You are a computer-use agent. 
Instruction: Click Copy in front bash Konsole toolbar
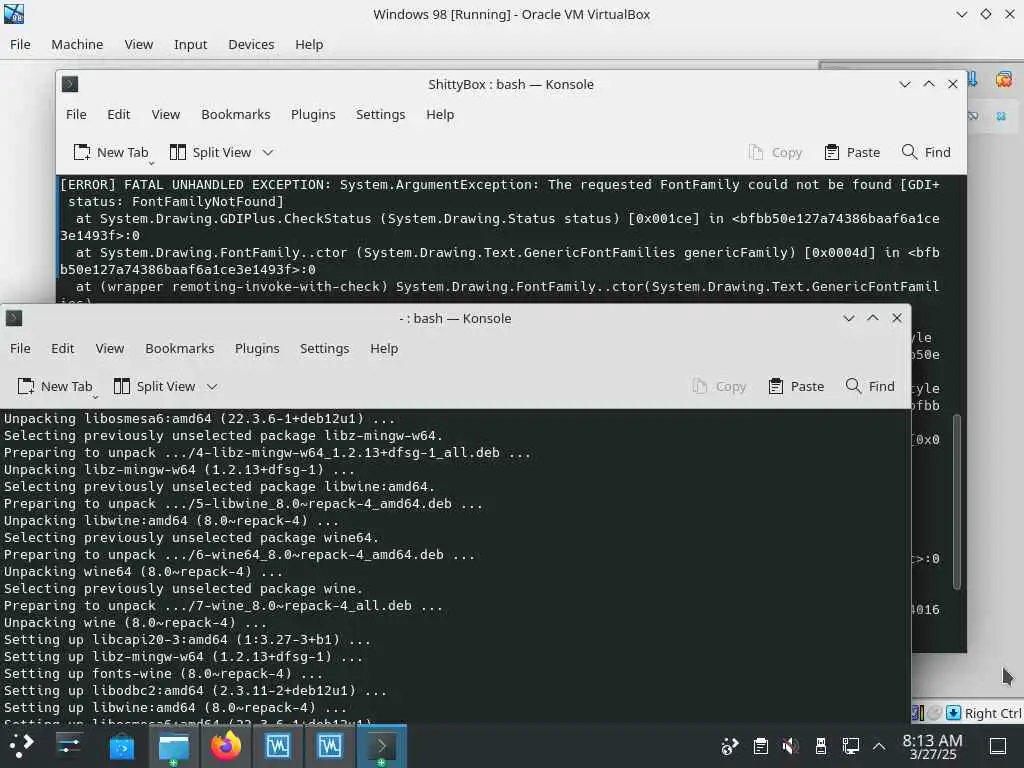[719, 386]
